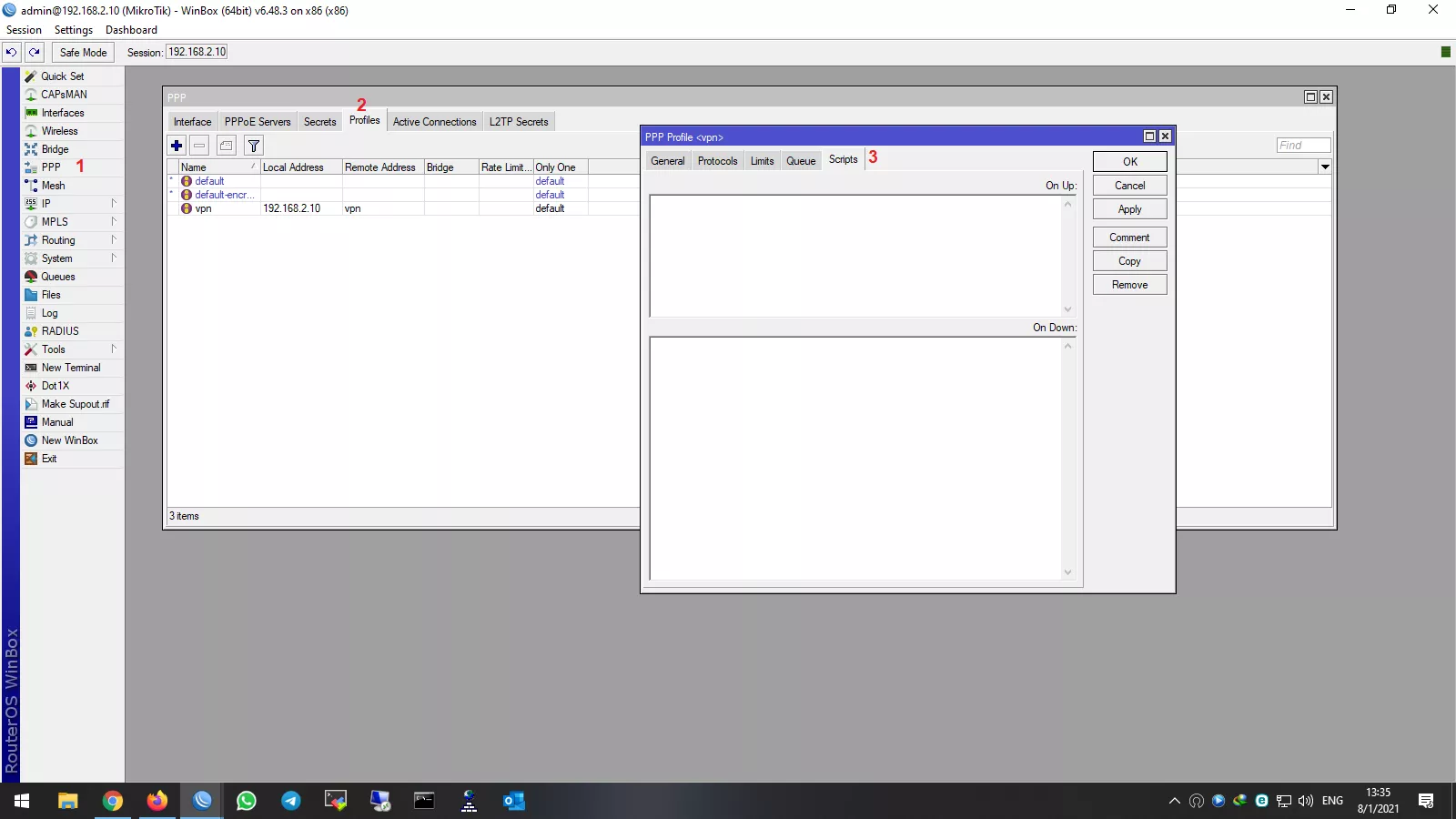Image resolution: width=1456 pixels, height=819 pixels.
Task: Click the scroll-down arrow of On Down box
Action: tap(1068, 572)
